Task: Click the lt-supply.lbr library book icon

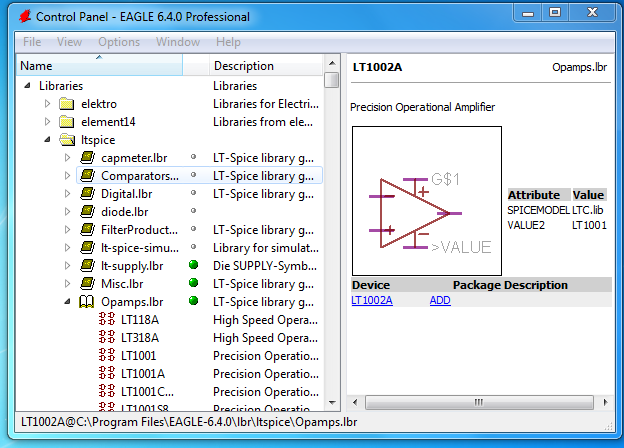Action: coord(87,266)
